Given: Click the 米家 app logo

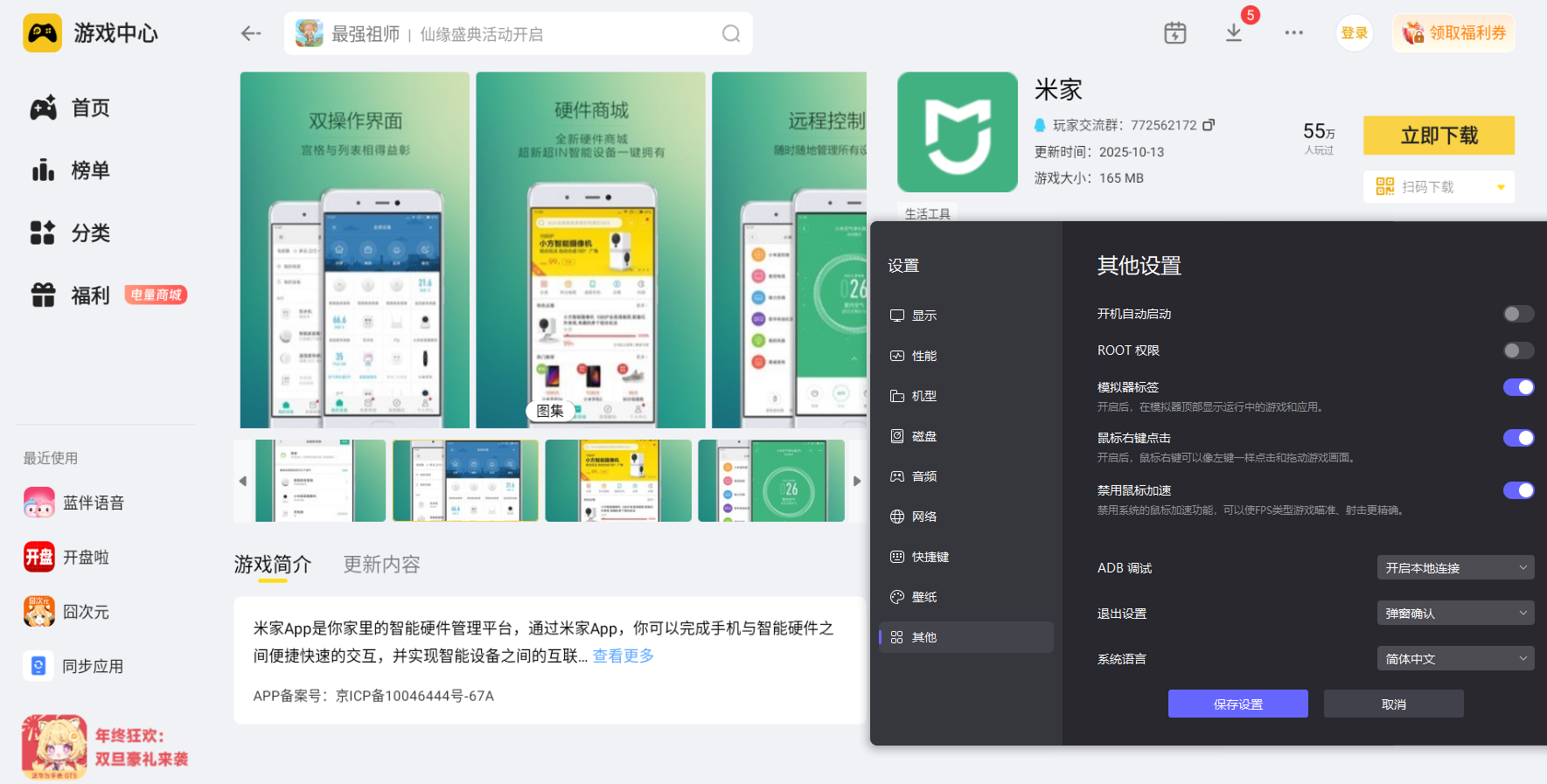Looking at the screenshot, I should coord(958,132).
